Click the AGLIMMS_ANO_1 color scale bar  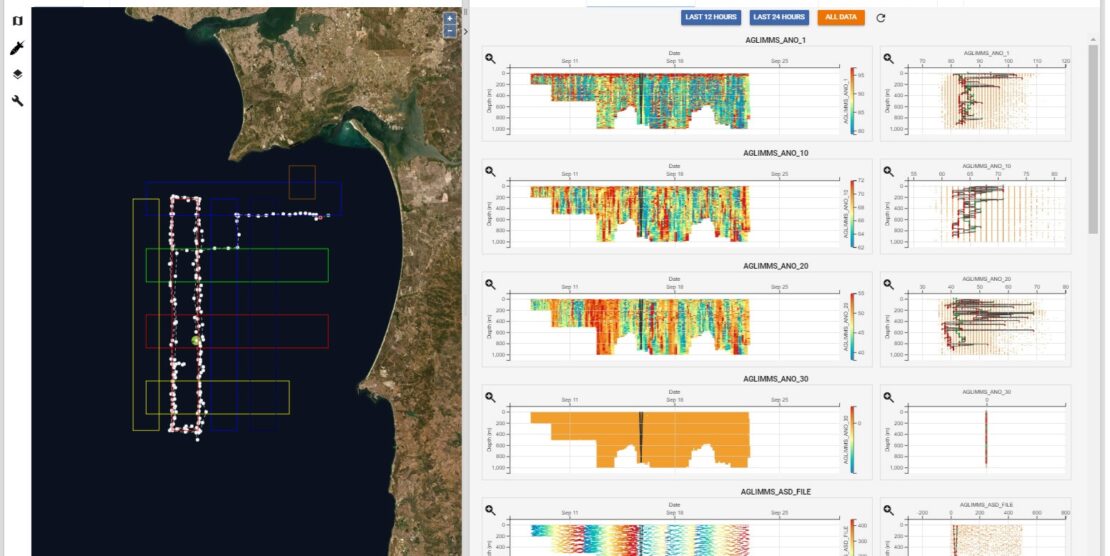[852, 101]
